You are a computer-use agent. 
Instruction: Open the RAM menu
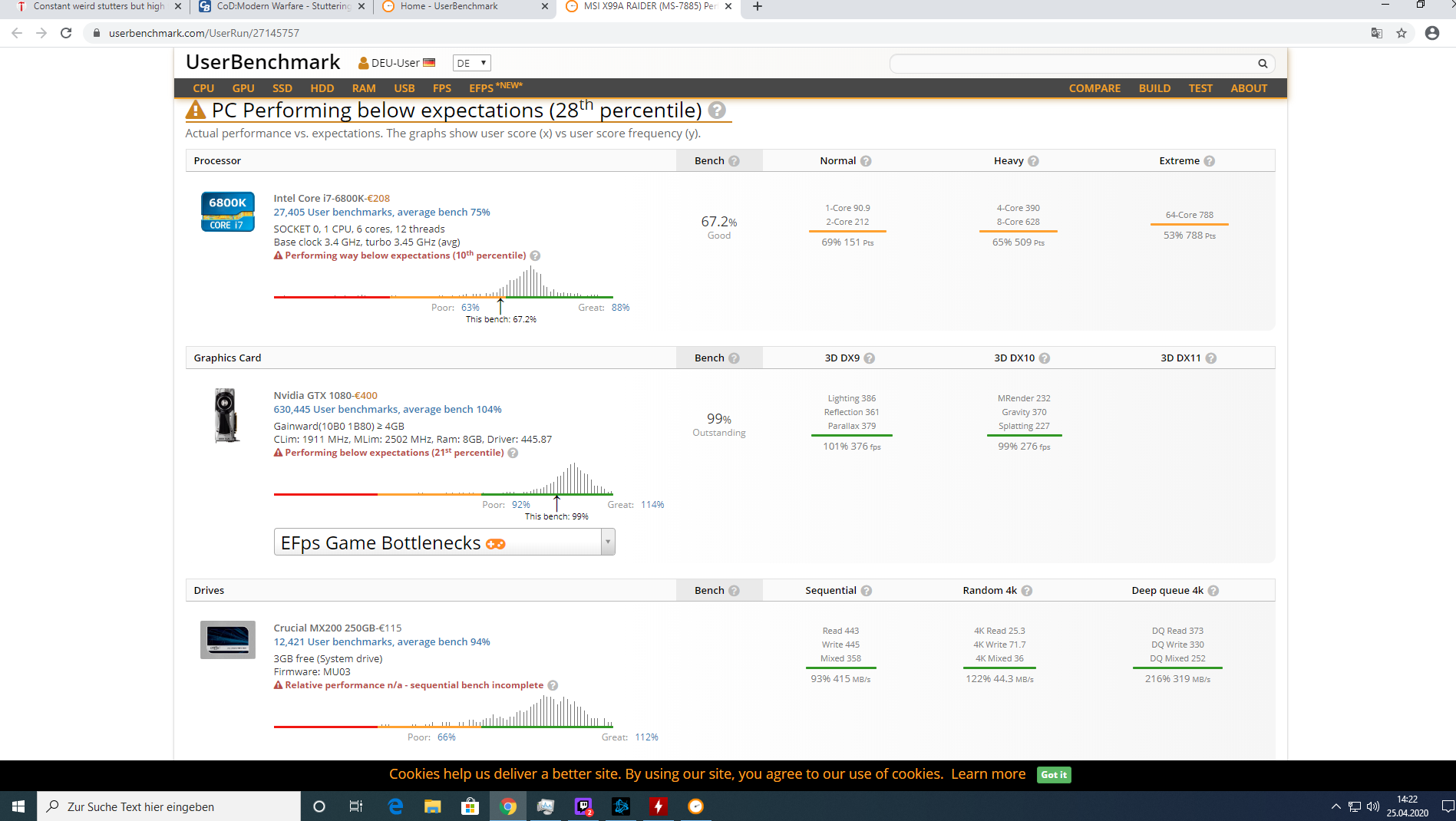364,88
